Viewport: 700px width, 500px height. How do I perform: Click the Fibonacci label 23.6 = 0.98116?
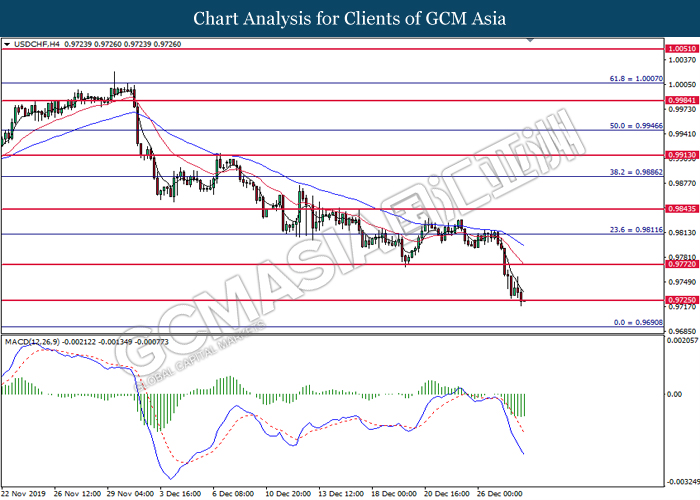pos(636,230)
